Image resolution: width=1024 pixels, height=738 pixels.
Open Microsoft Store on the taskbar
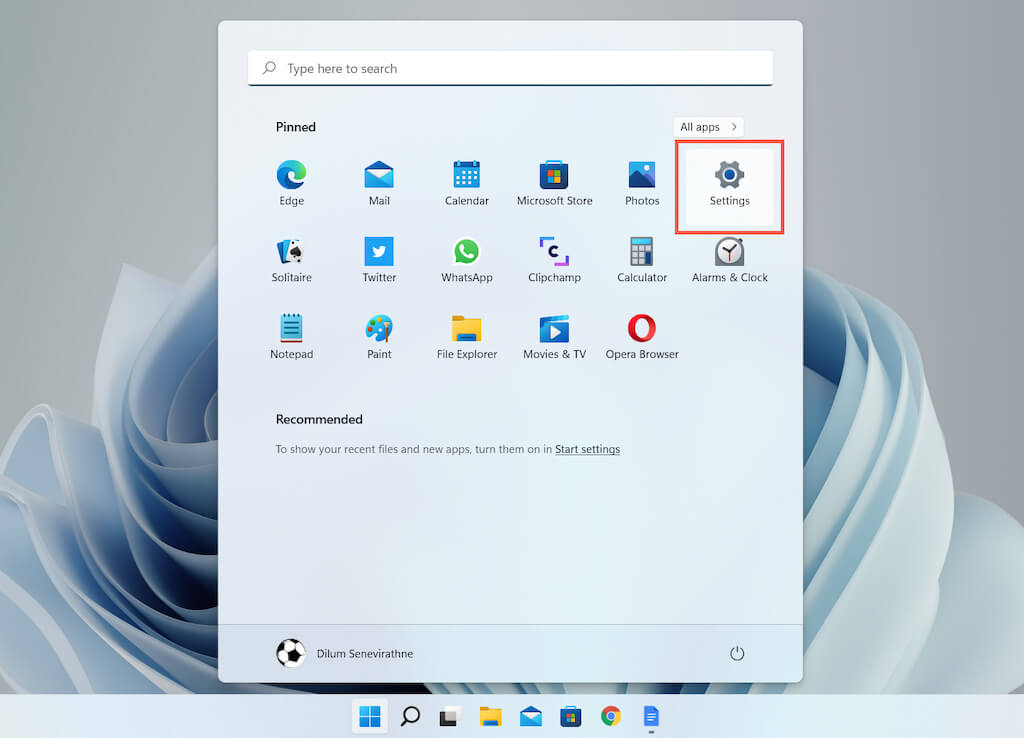571,716
